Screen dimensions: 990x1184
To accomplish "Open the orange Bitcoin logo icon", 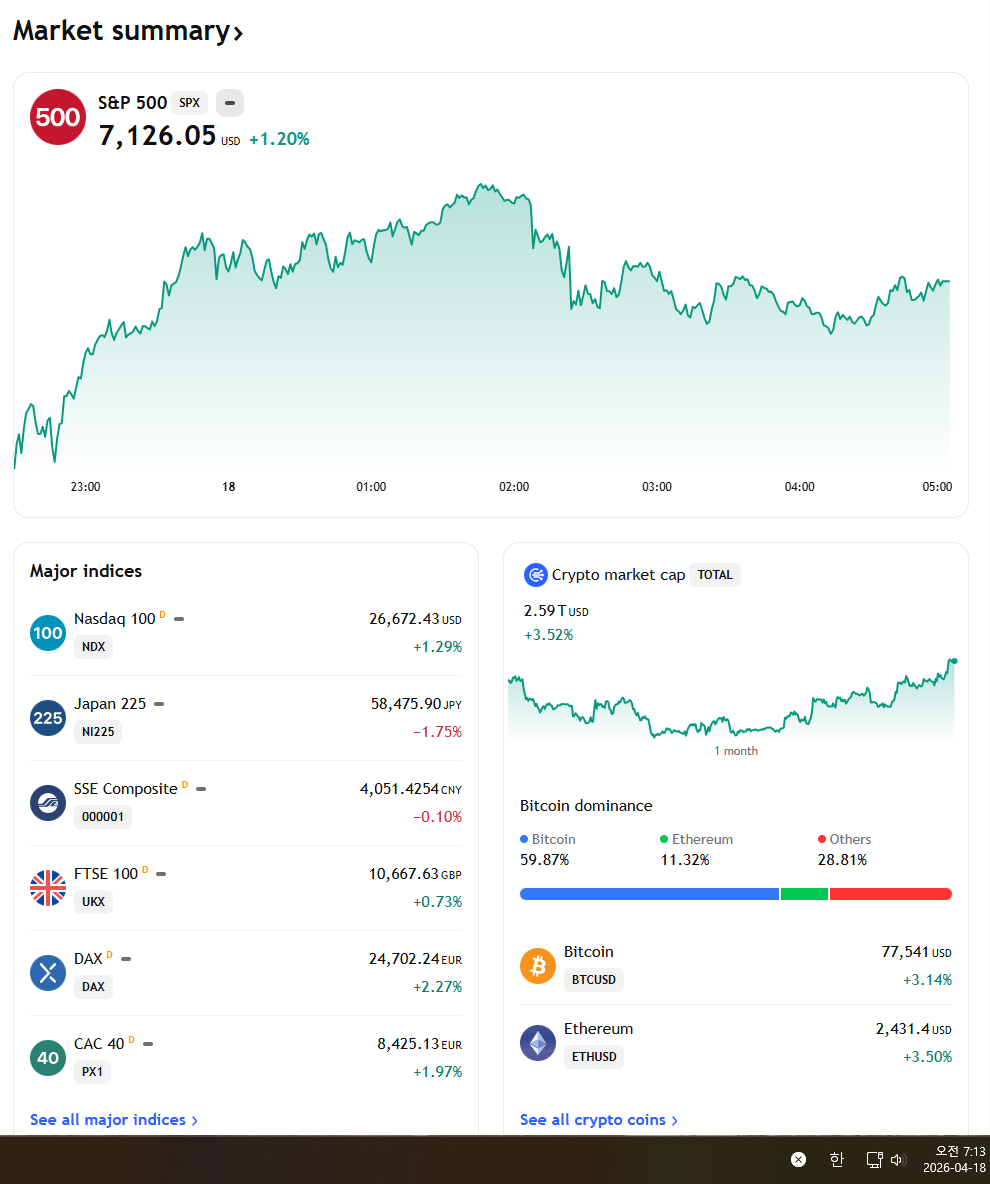I will 538,966.
